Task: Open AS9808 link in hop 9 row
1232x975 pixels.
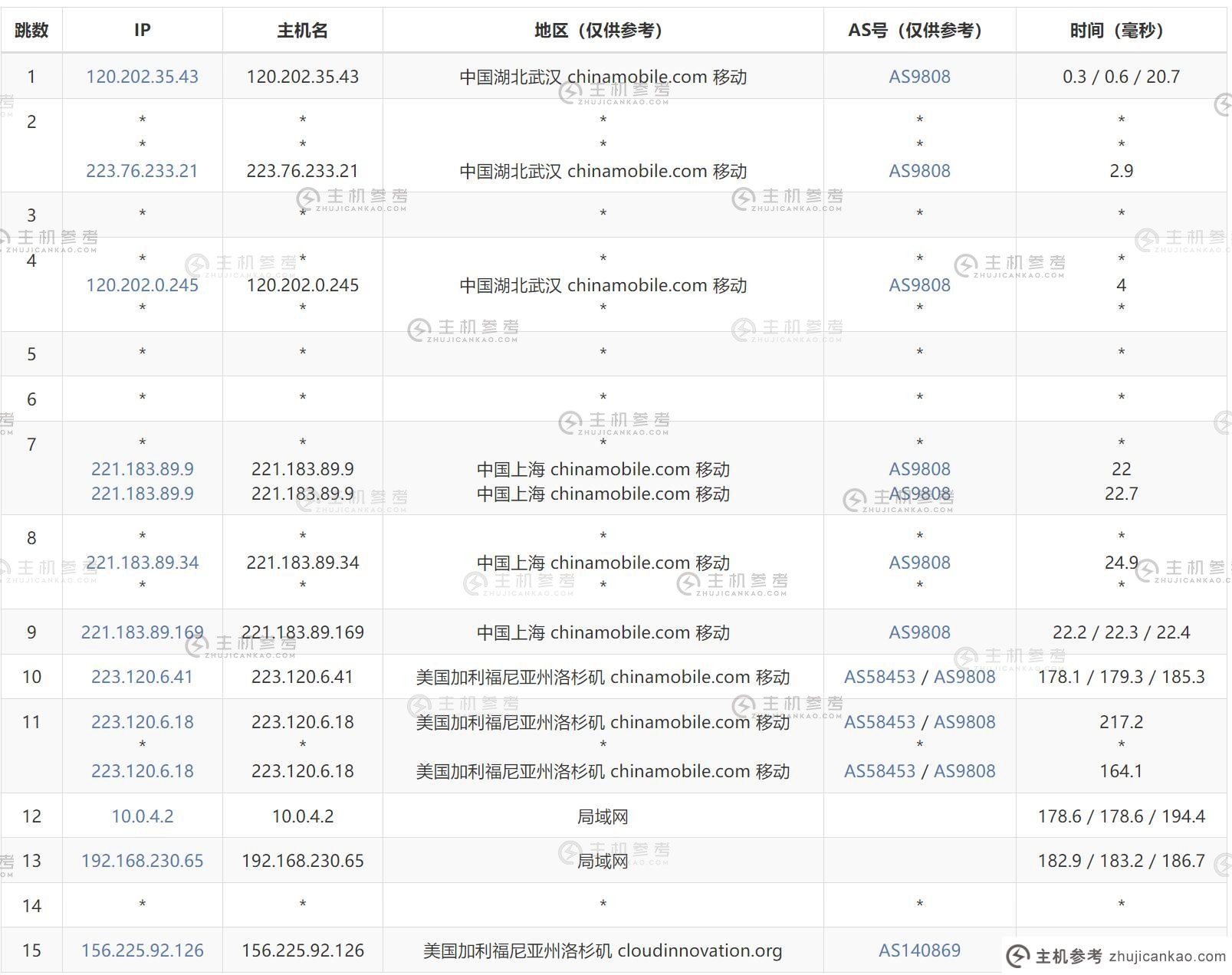Action: pyautogui.click(x=919, y=632)
